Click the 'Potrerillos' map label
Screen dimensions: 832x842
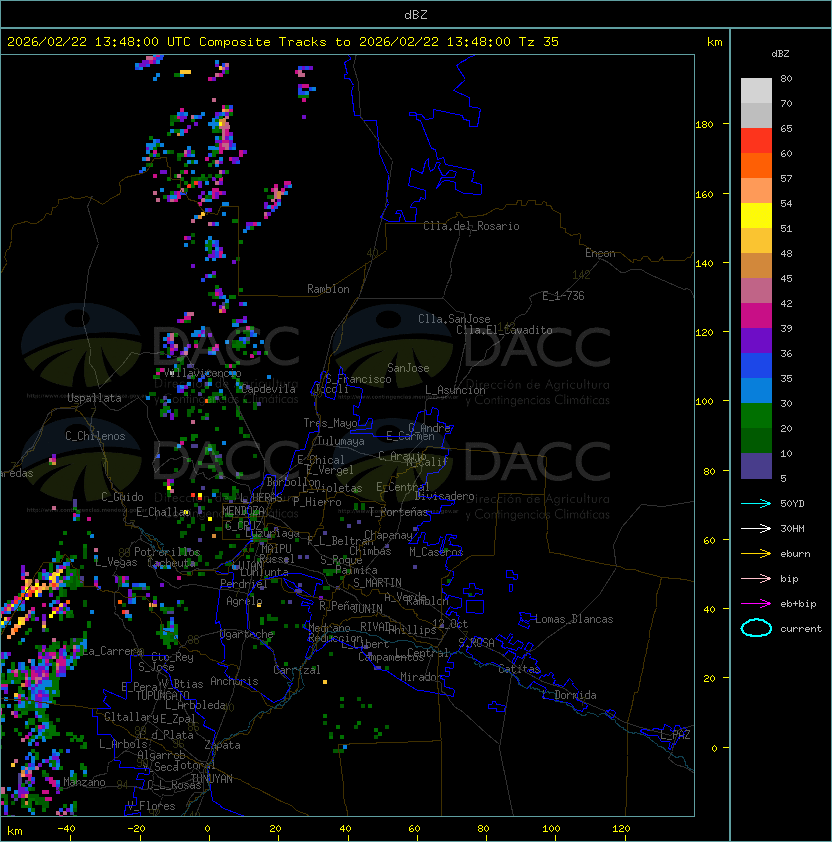click(x=167, y=552)
